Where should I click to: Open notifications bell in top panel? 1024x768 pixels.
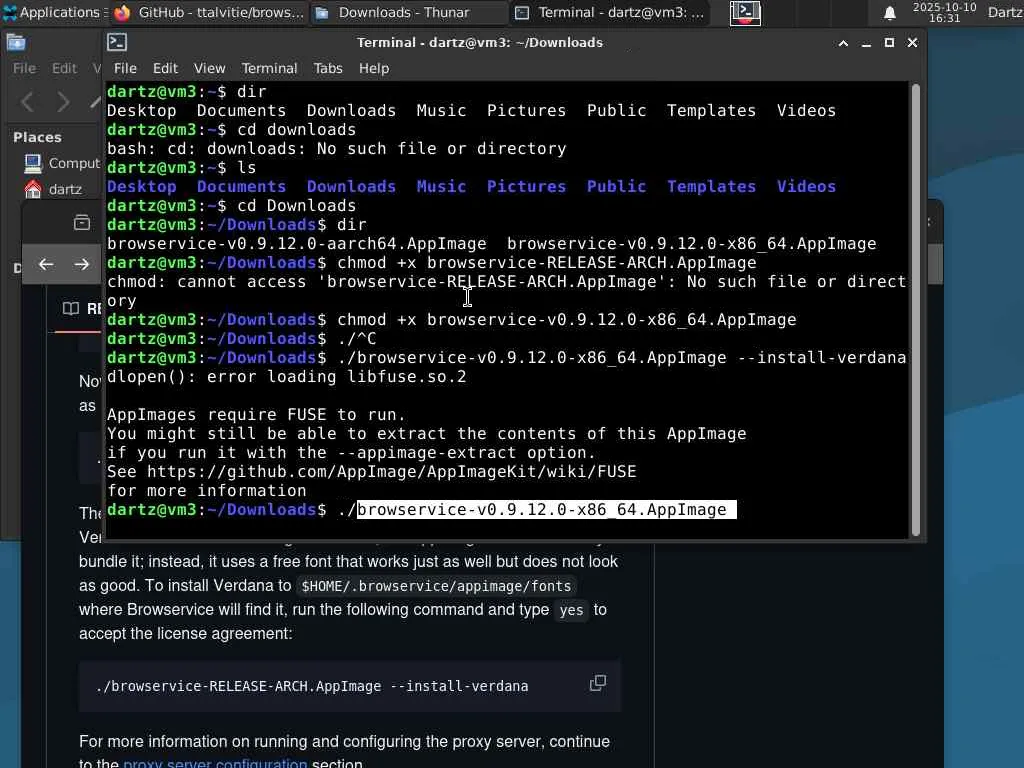889,13
